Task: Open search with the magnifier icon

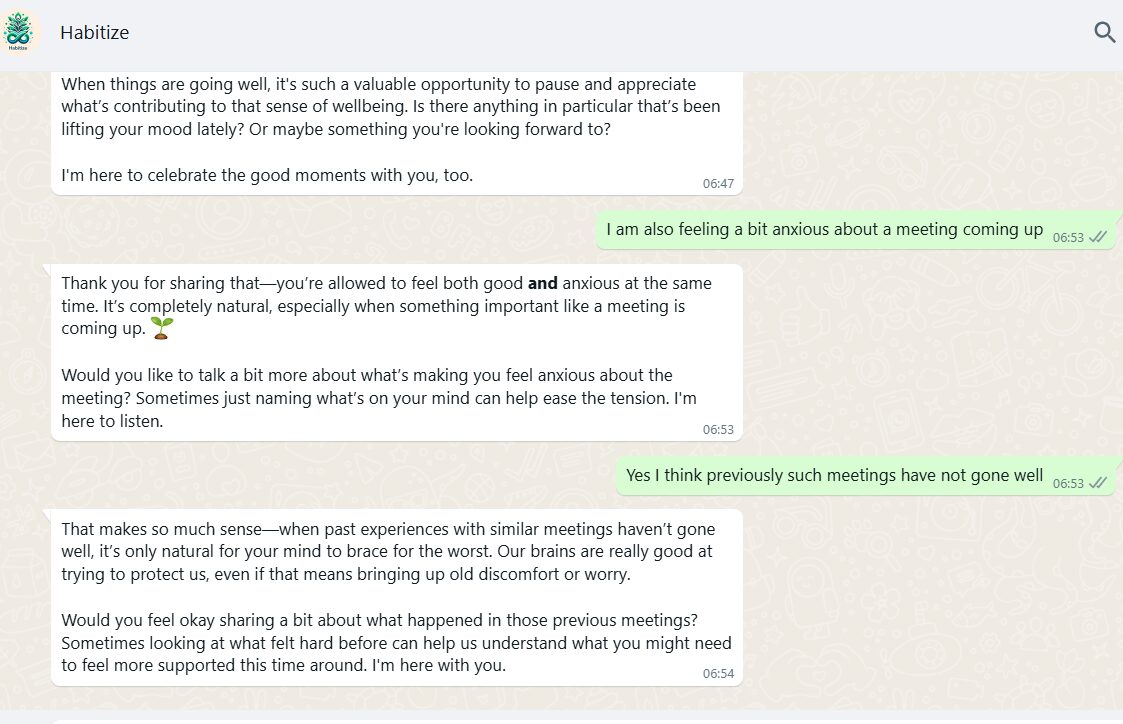Action: [1104, 33]
